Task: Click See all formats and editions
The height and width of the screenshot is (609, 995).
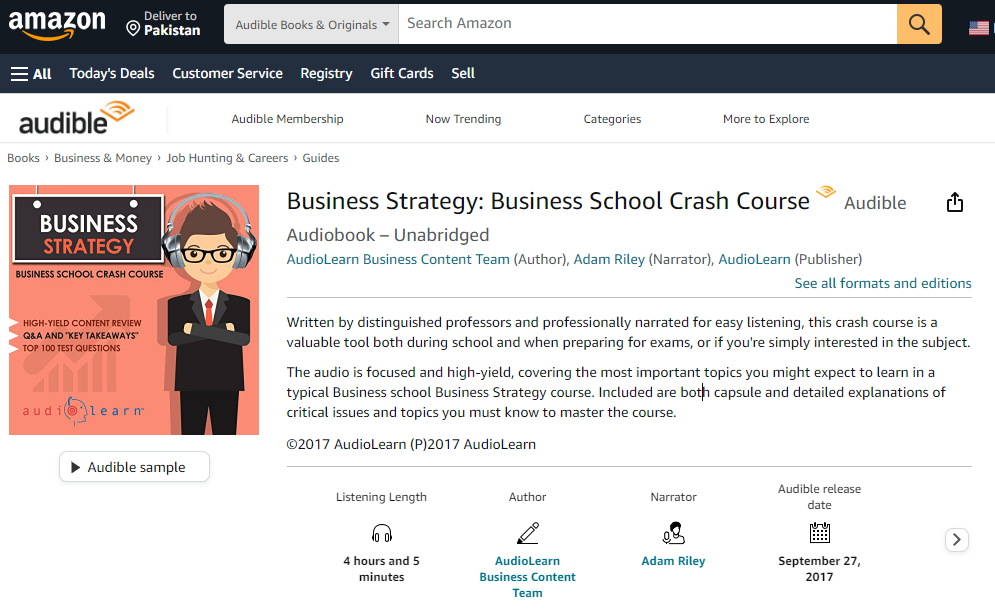Action: pos(883,284)
